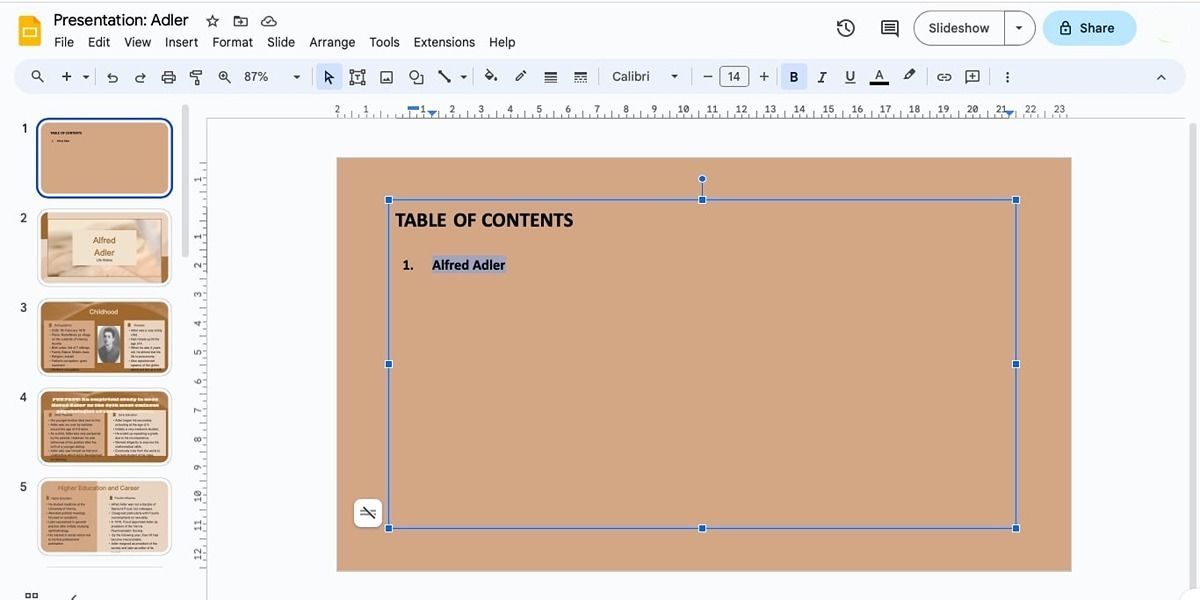This screenshot has height=600, width=1200.
Task: Click the Share button
Action: click(1089, 28)
